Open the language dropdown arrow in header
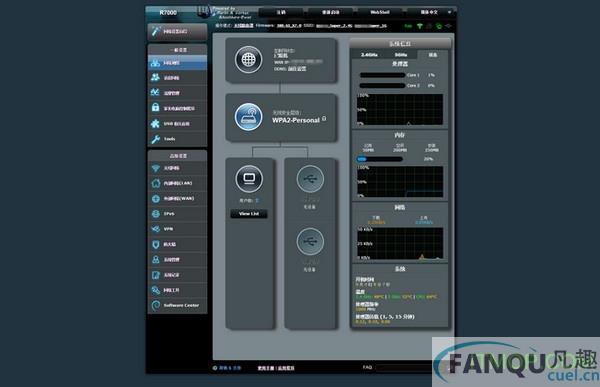The image size is (600, 387). click(x=450, y=12)
